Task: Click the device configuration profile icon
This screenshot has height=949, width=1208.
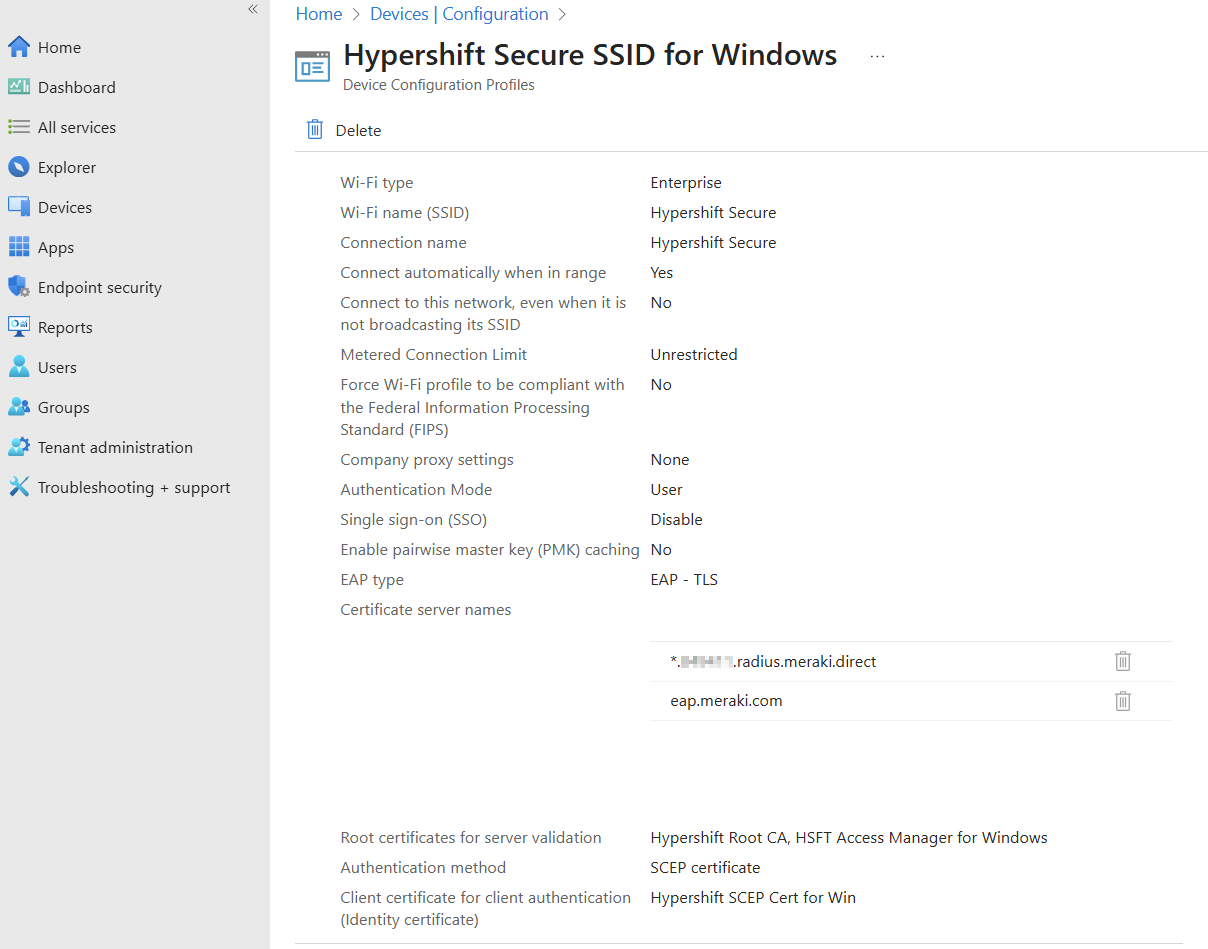Action: tap(312, 66)
